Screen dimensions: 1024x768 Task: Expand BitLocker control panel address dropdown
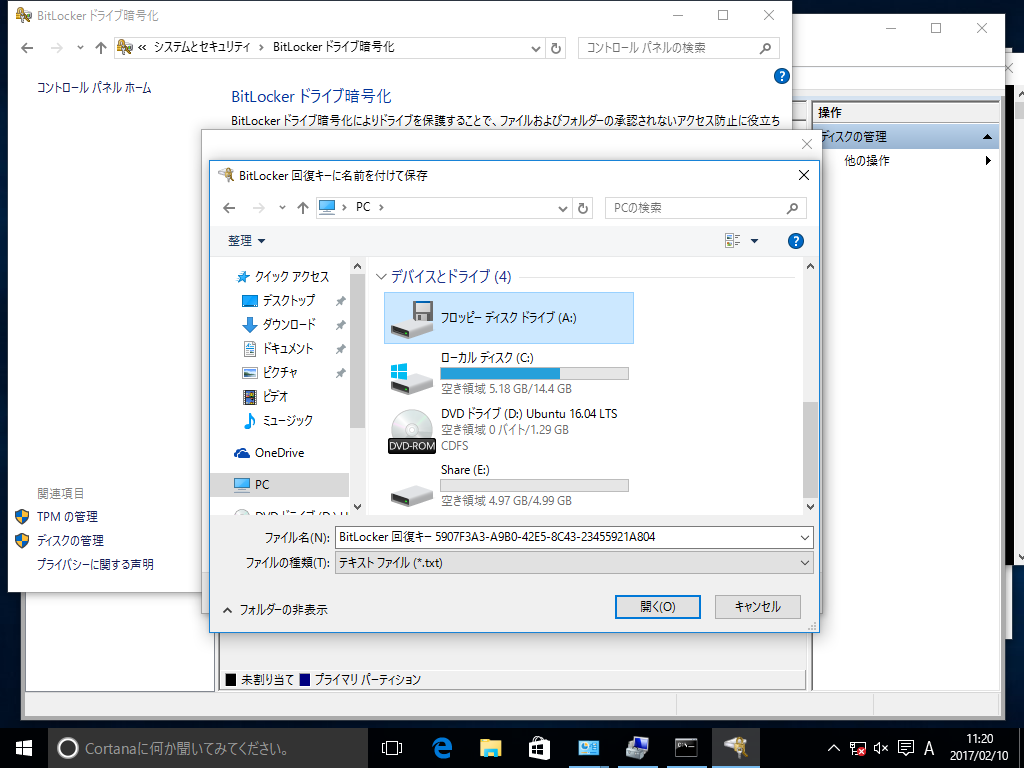coord(536,48)
